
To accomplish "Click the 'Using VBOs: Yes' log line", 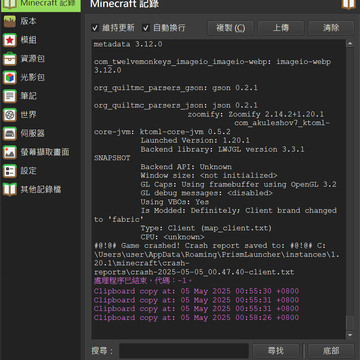I will point(175,202).
